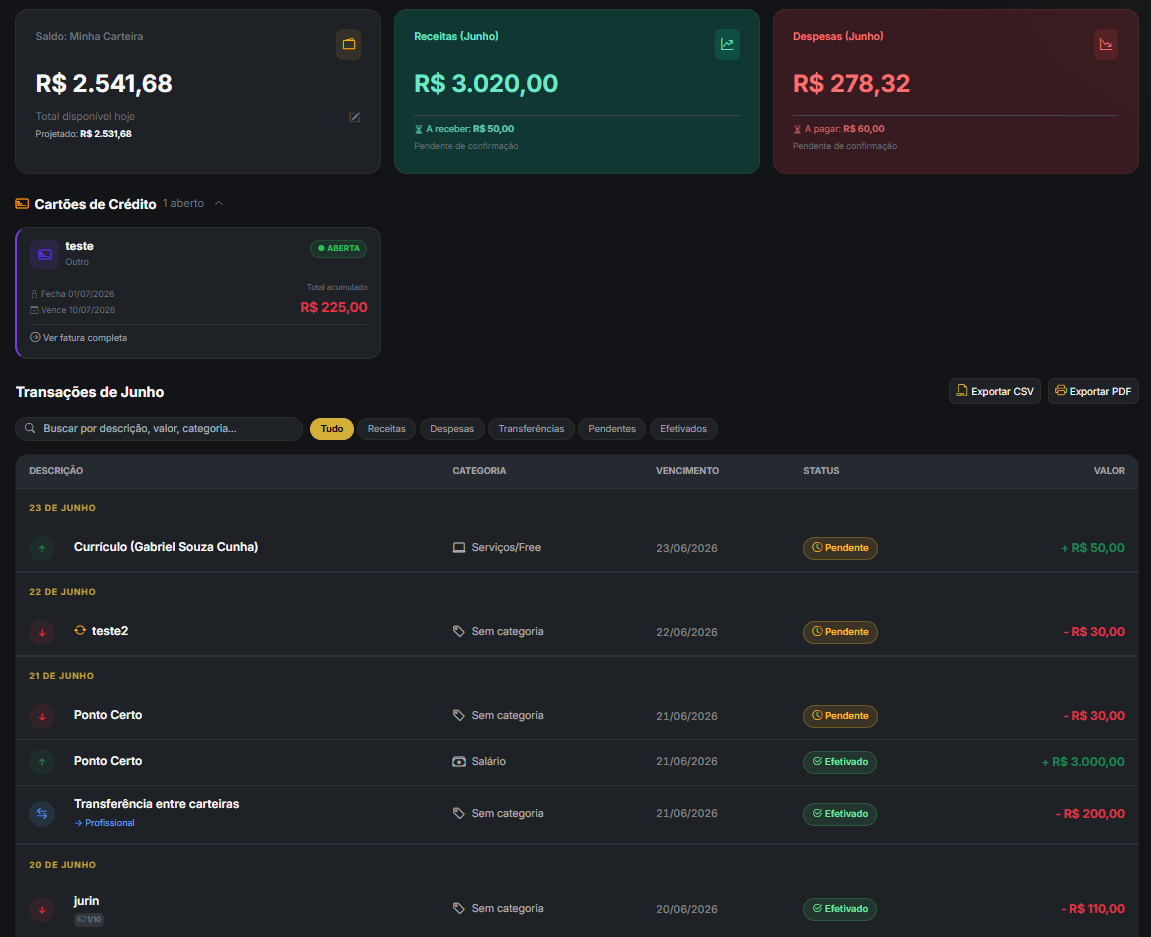This screenshot has width=1151, height=937.
Task: Click tag icon in Transferência row category
Action: (x=459, y=814)
